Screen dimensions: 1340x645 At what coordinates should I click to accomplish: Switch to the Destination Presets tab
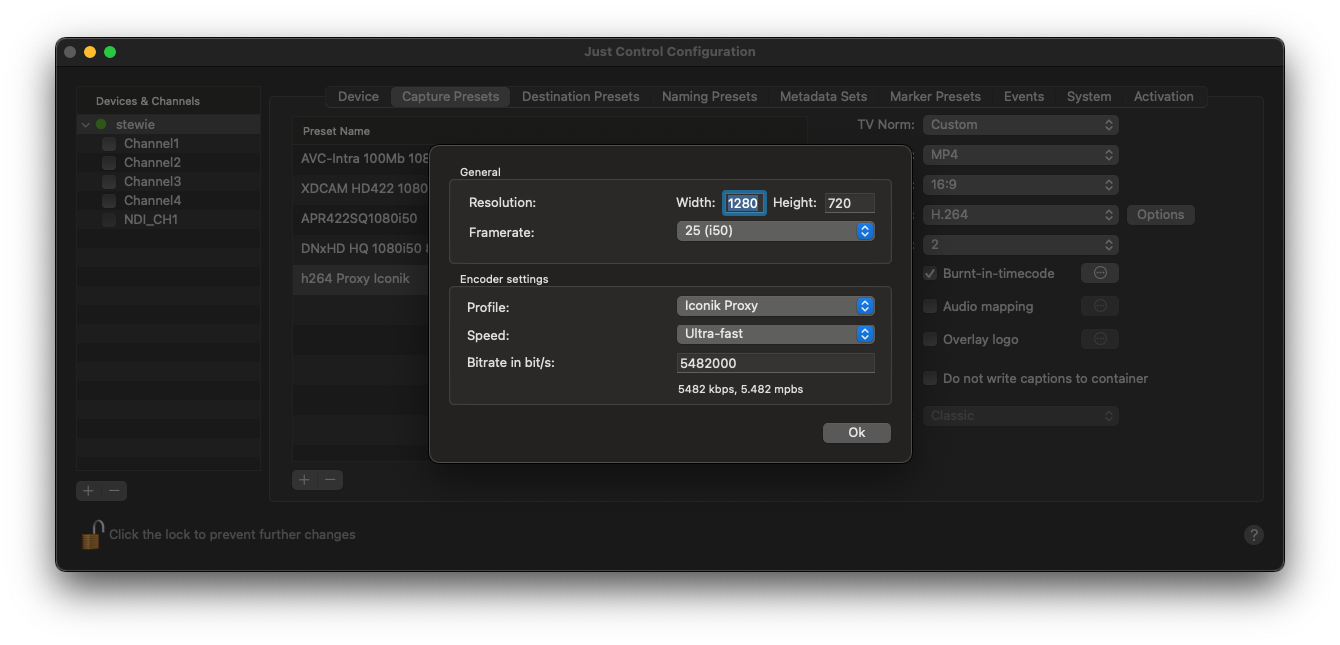click(580, 96)
